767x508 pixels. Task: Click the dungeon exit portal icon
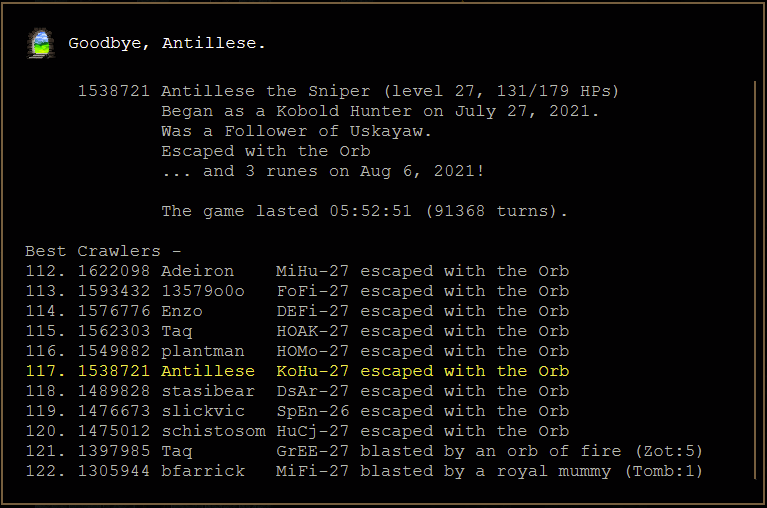(41, 44)
